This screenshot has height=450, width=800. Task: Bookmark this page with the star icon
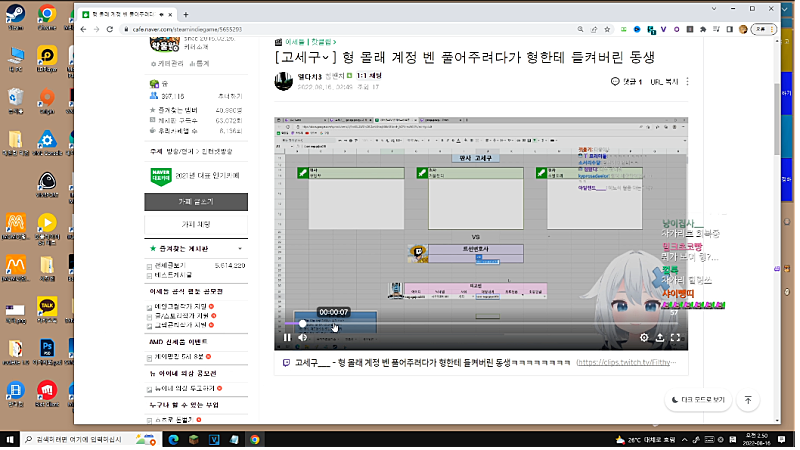[607, 30]
